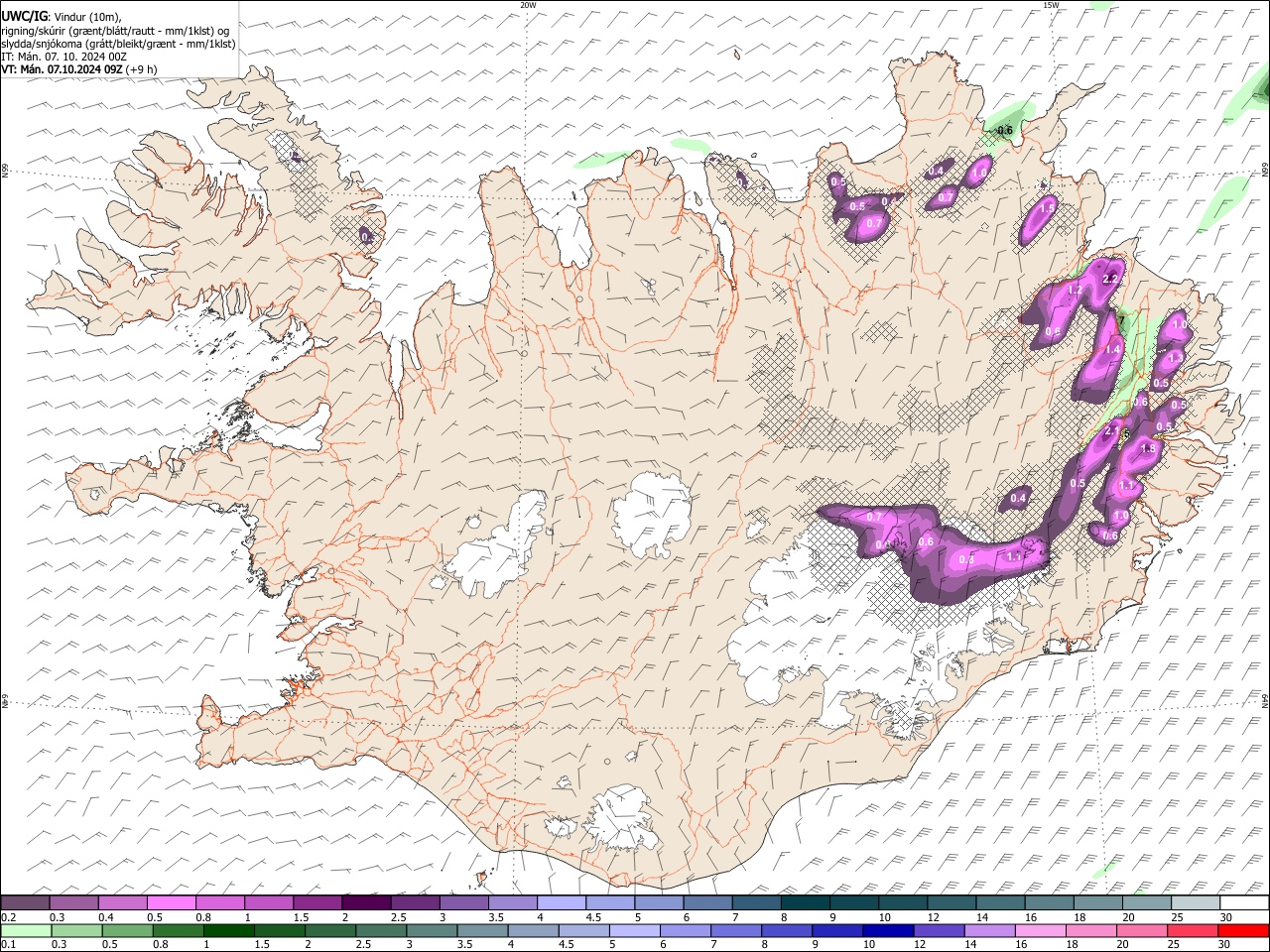The width and height of the screenshot is (1270, 952).
Task: Select the dark teal upper legend swatch at 8
Action: point(806,902)
